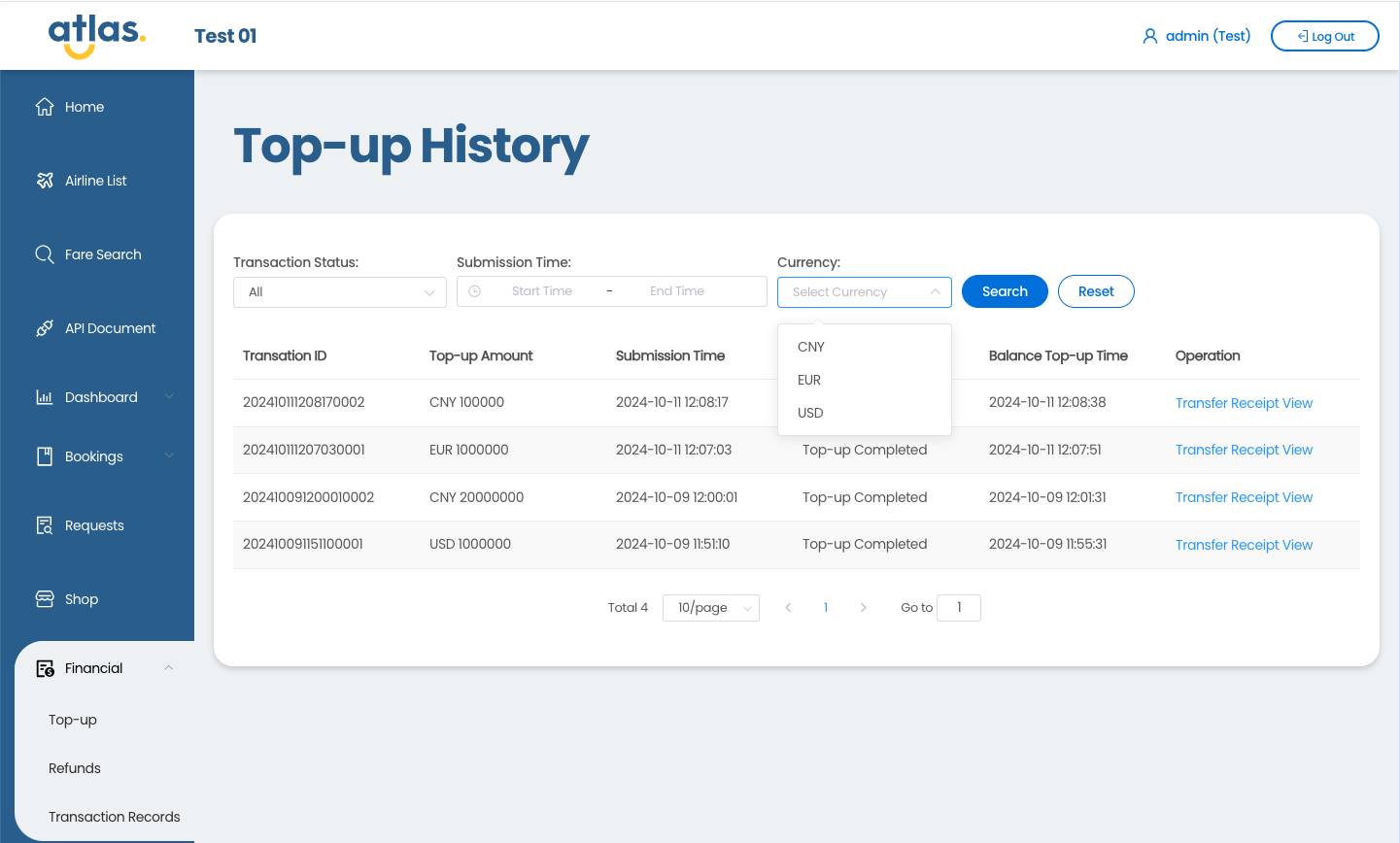
Task: Click the admin user profile icon
Action: click(1150, 37)
